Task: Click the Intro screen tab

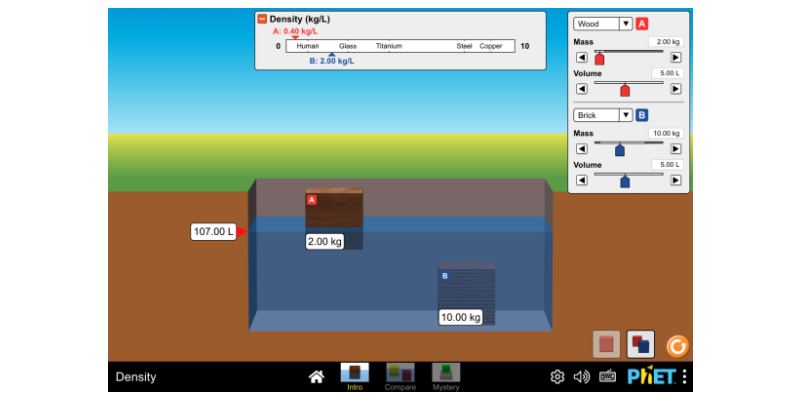Action: (354, 376)
